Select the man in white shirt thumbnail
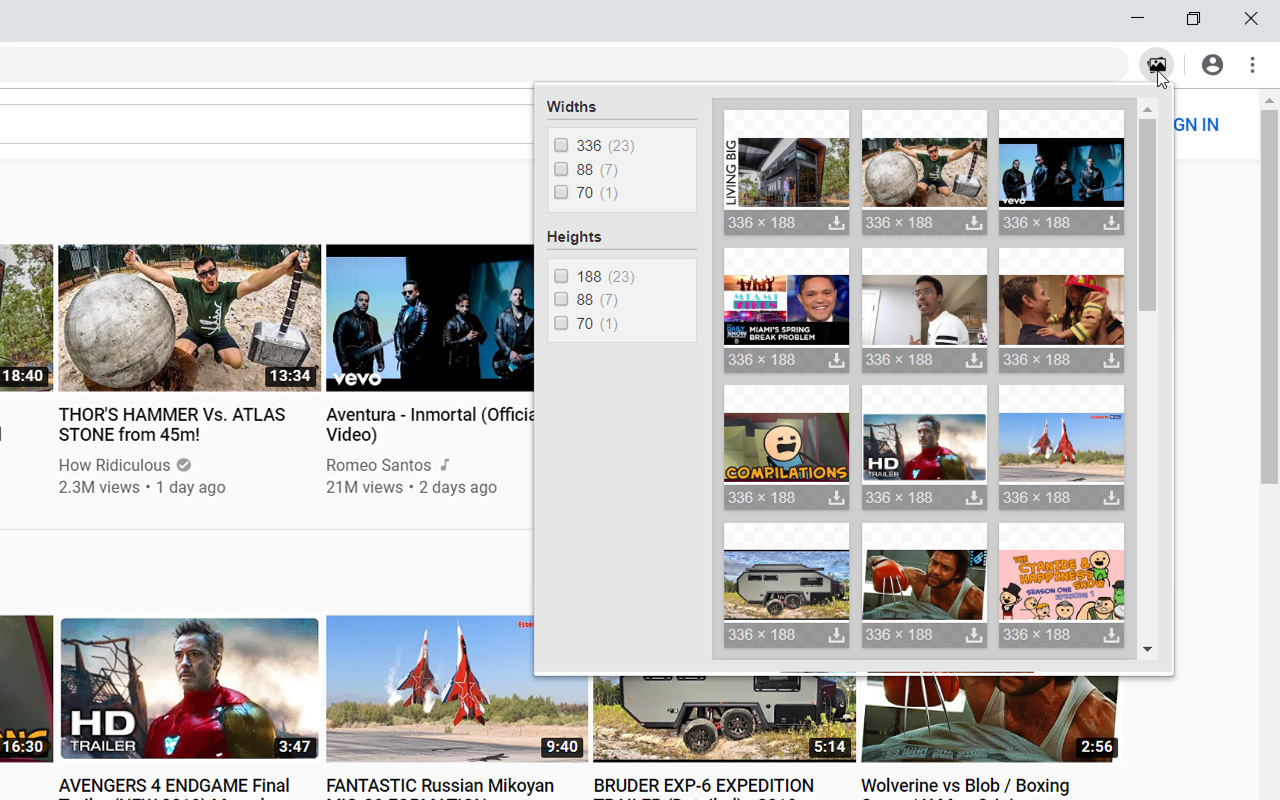The width and height of the screenshot is (1280, 800). 924,310
